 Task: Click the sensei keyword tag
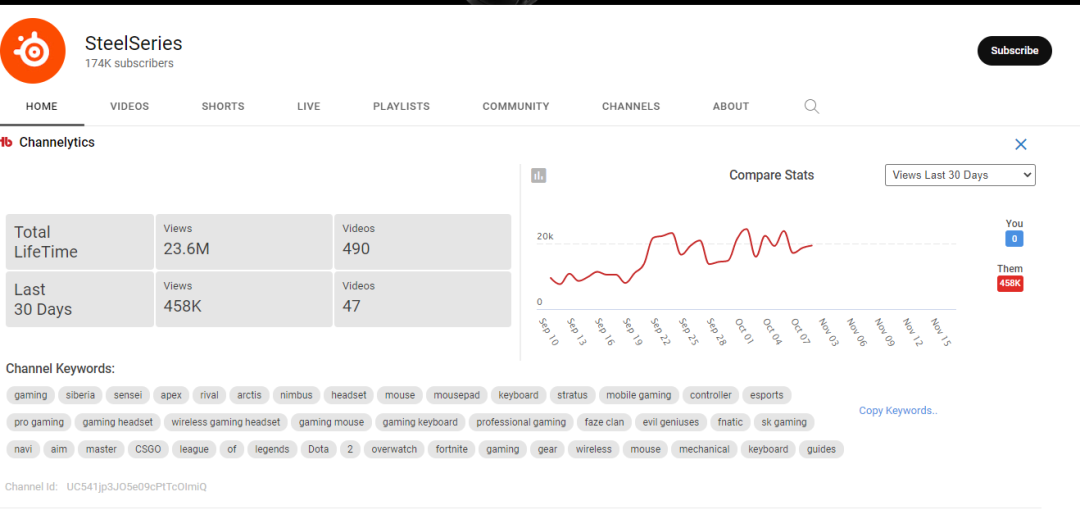[127, 395]
